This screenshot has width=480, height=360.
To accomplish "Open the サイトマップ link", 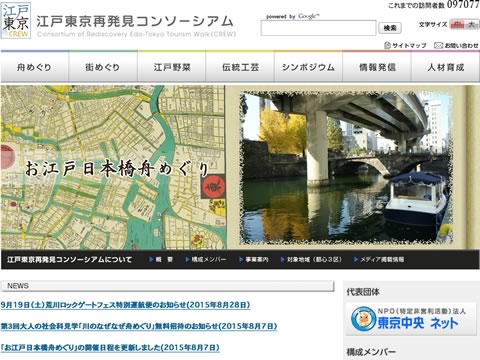I will click(x=405, y=45).
